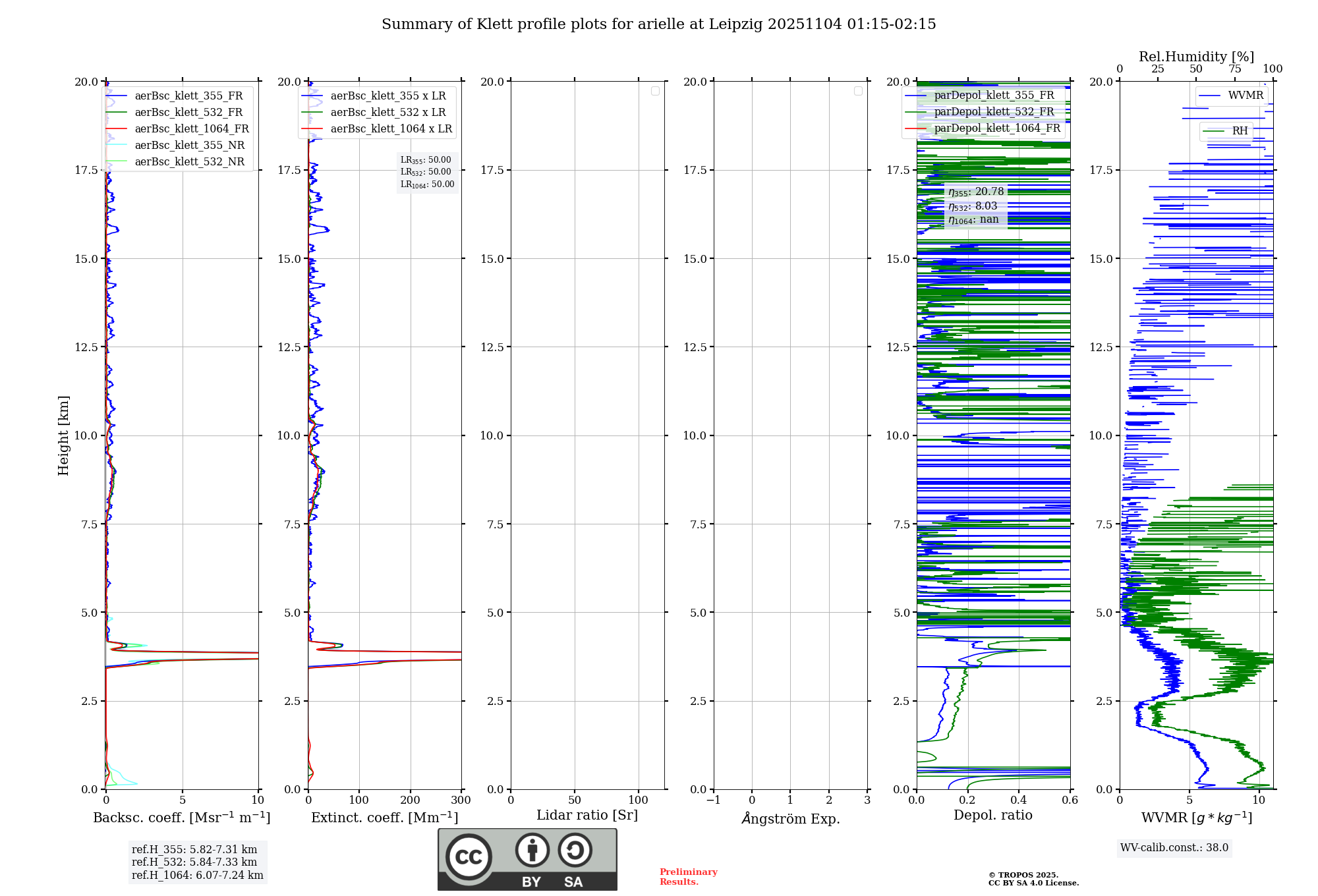Click the empty legend box in Lidar ratio panel
The height and width of the screenshot is (896, 1318).
click(x=655, y=91)
